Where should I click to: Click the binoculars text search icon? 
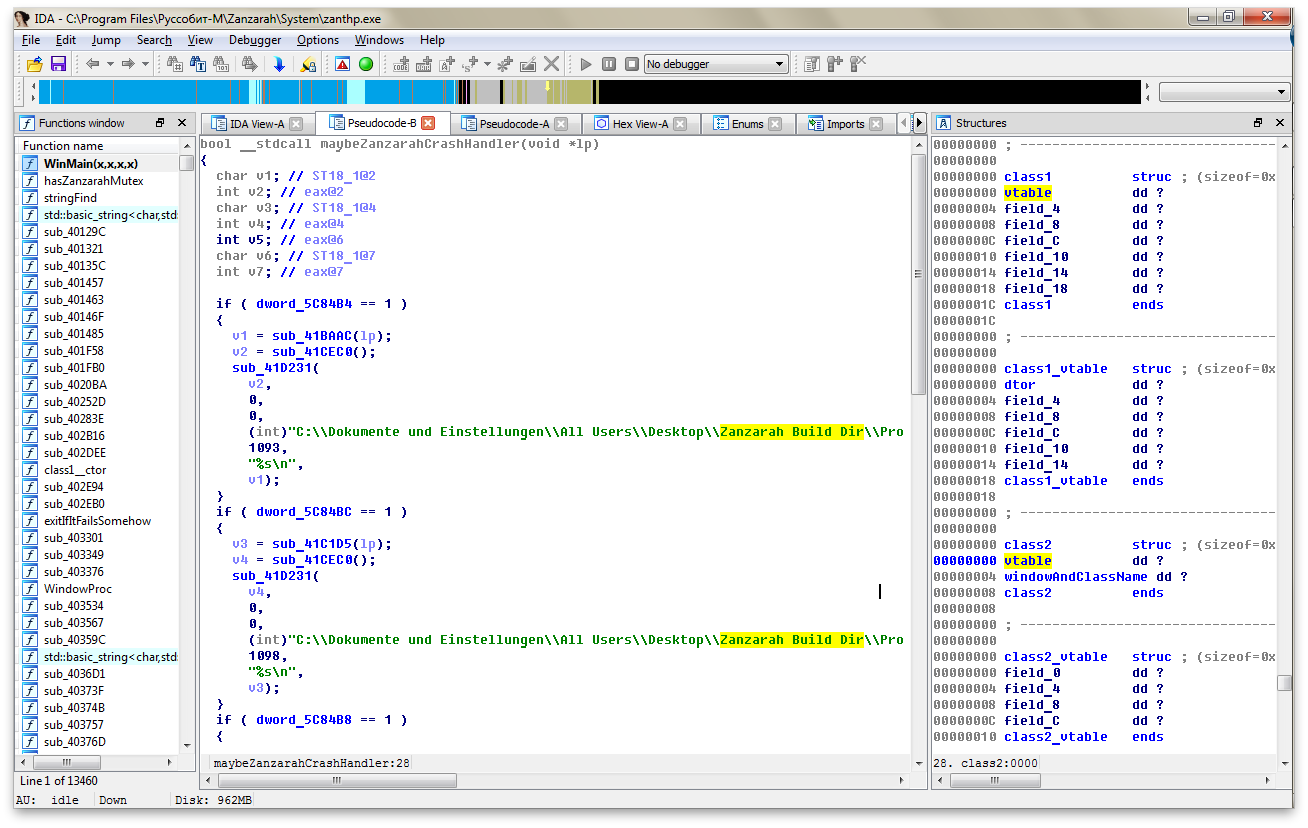click(198, 64)
